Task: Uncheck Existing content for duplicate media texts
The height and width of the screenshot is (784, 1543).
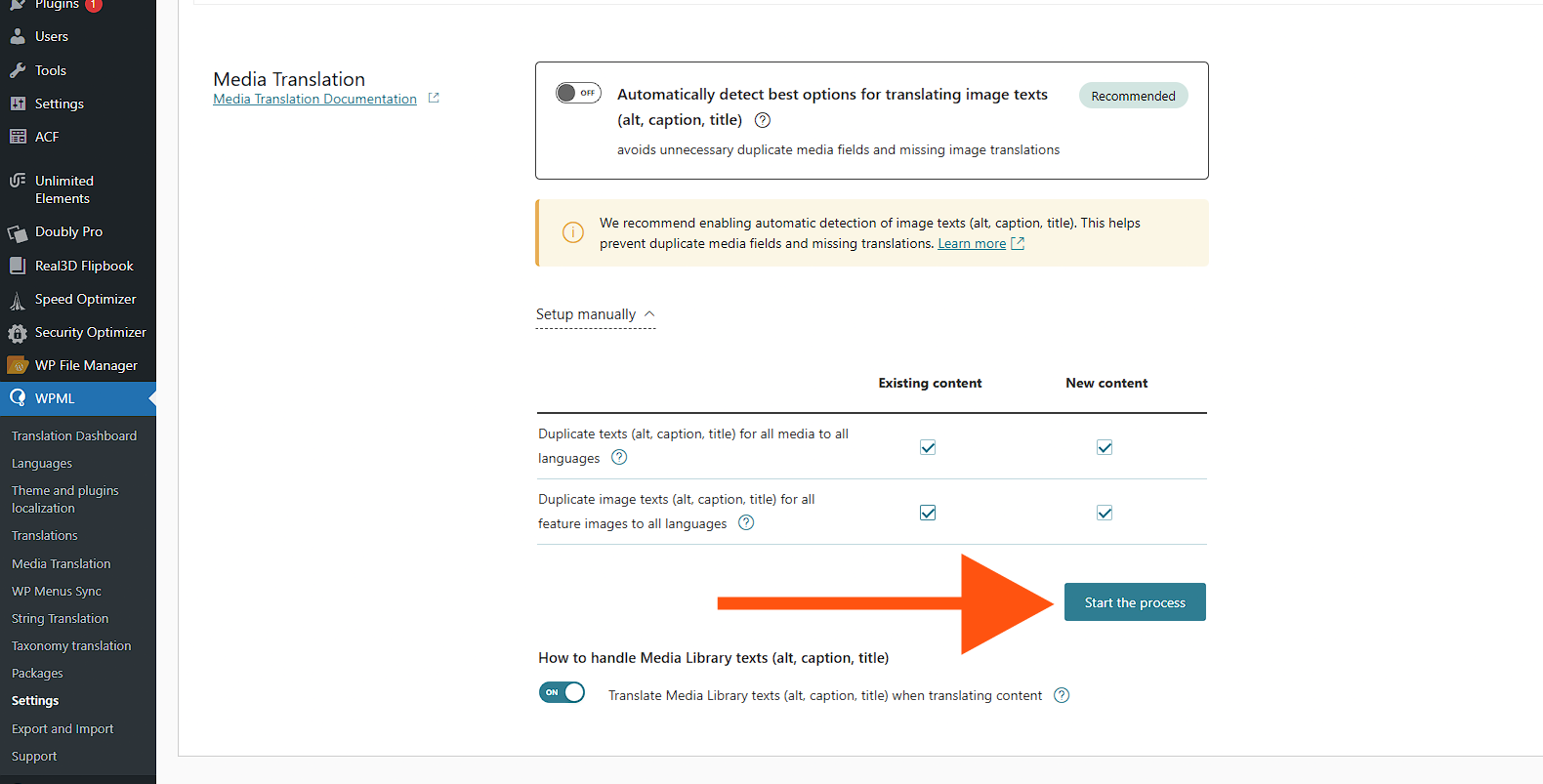Action: (928, 447)
